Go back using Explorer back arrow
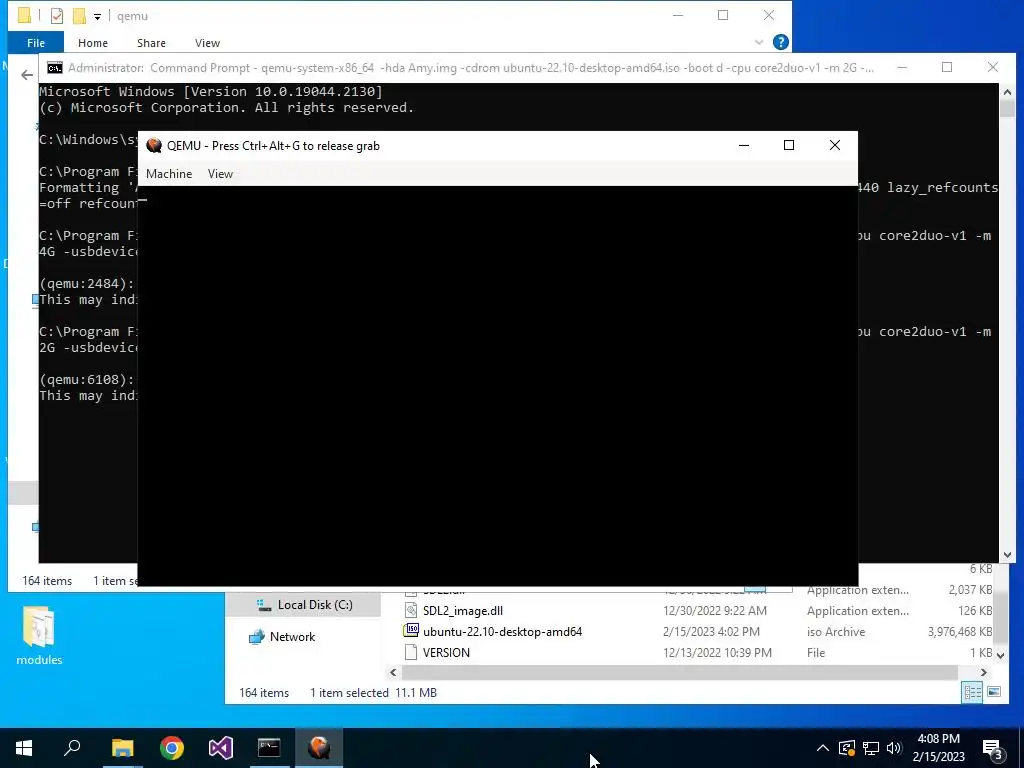This screenshot has height=768, width=1024. point(26,75)
